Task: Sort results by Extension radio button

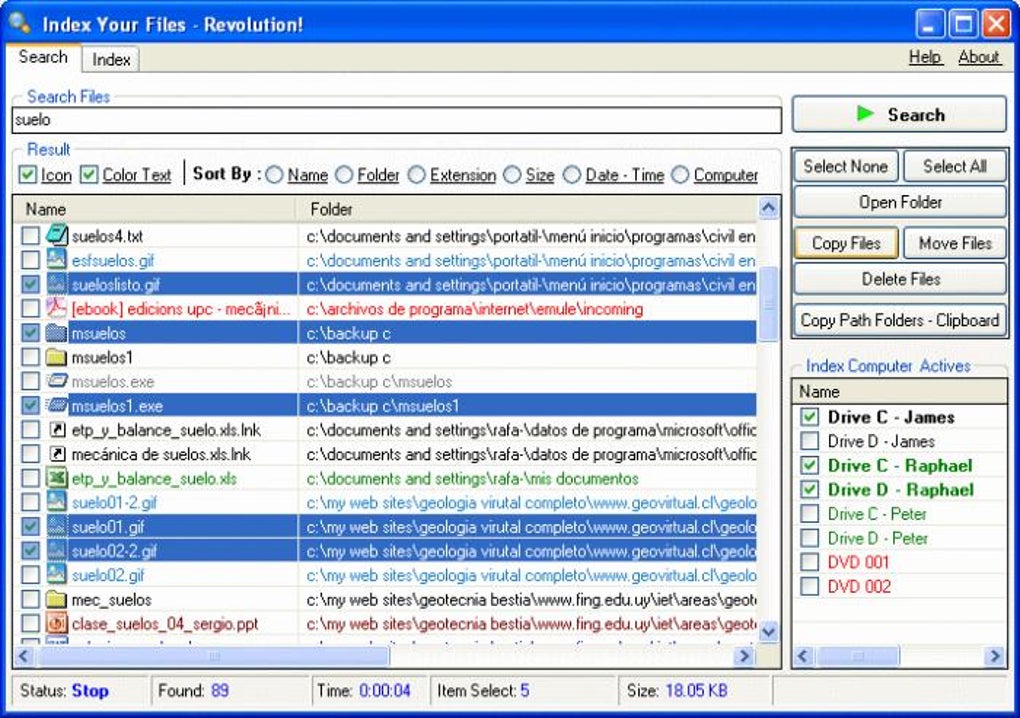Action: 417,175
